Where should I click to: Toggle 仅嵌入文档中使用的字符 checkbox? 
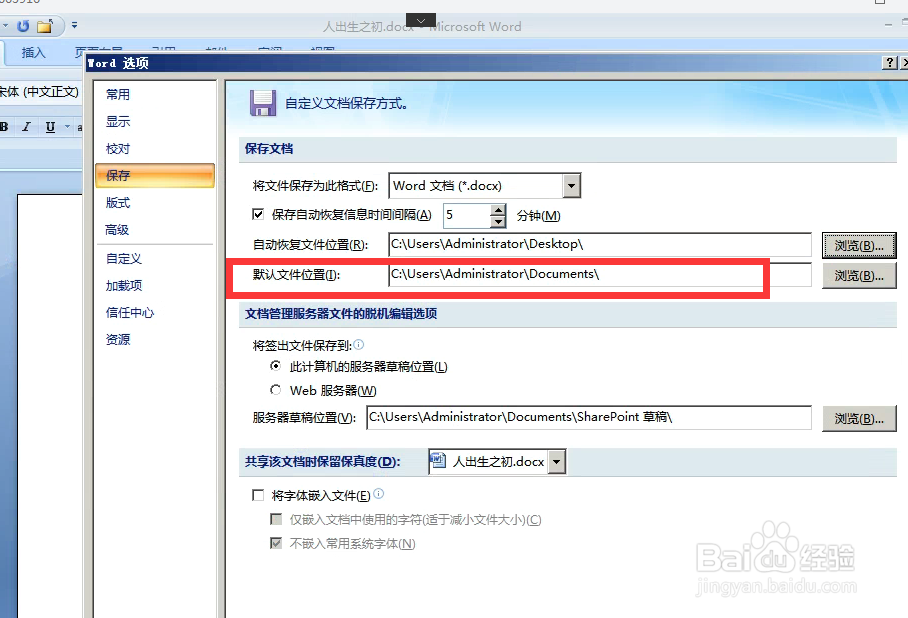point(276,519)
